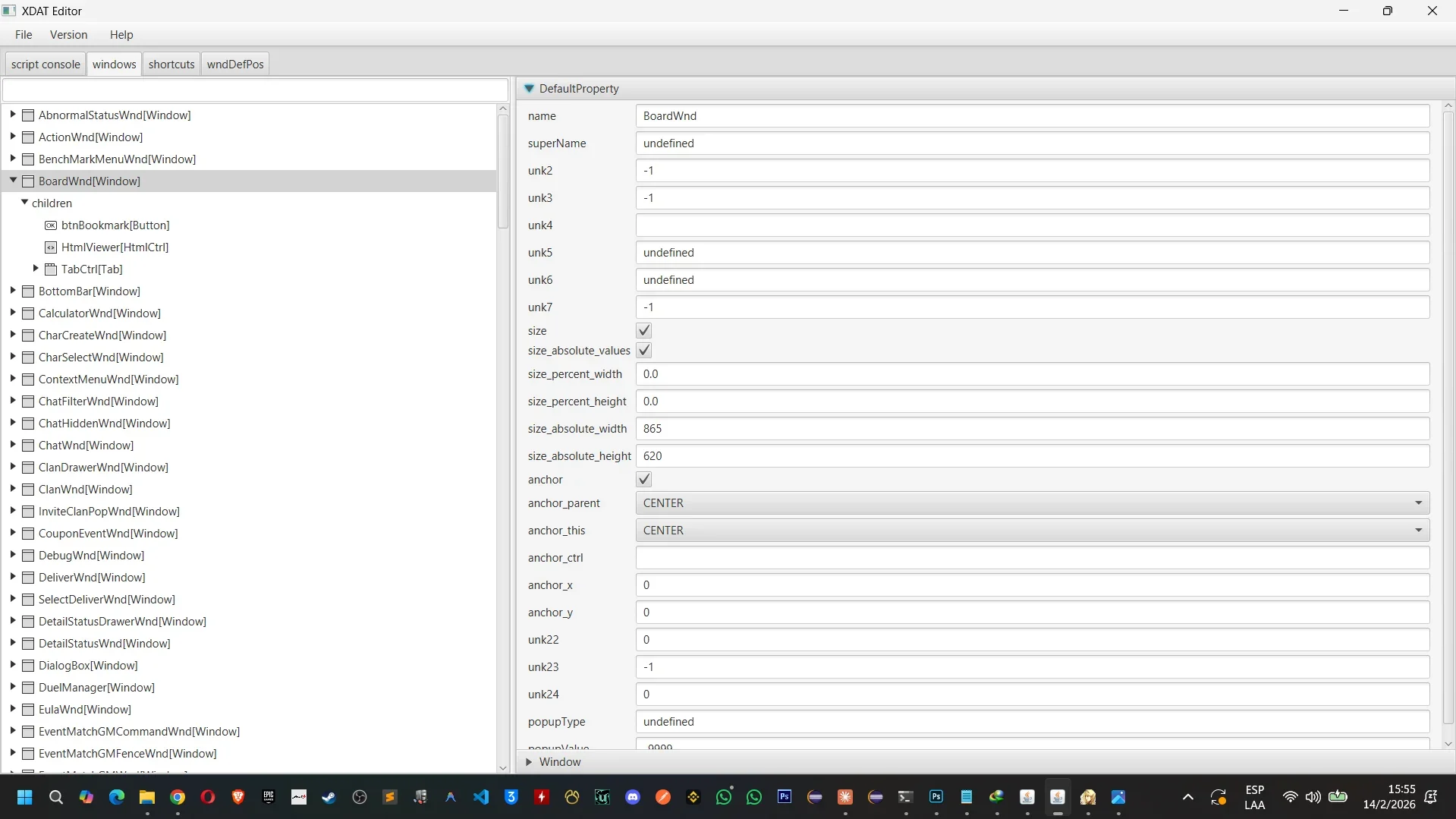This screenshot has height=819, width=1456.
Task: Click the window icon beside EulaWnd[Window]
Action: click(28, 710)
